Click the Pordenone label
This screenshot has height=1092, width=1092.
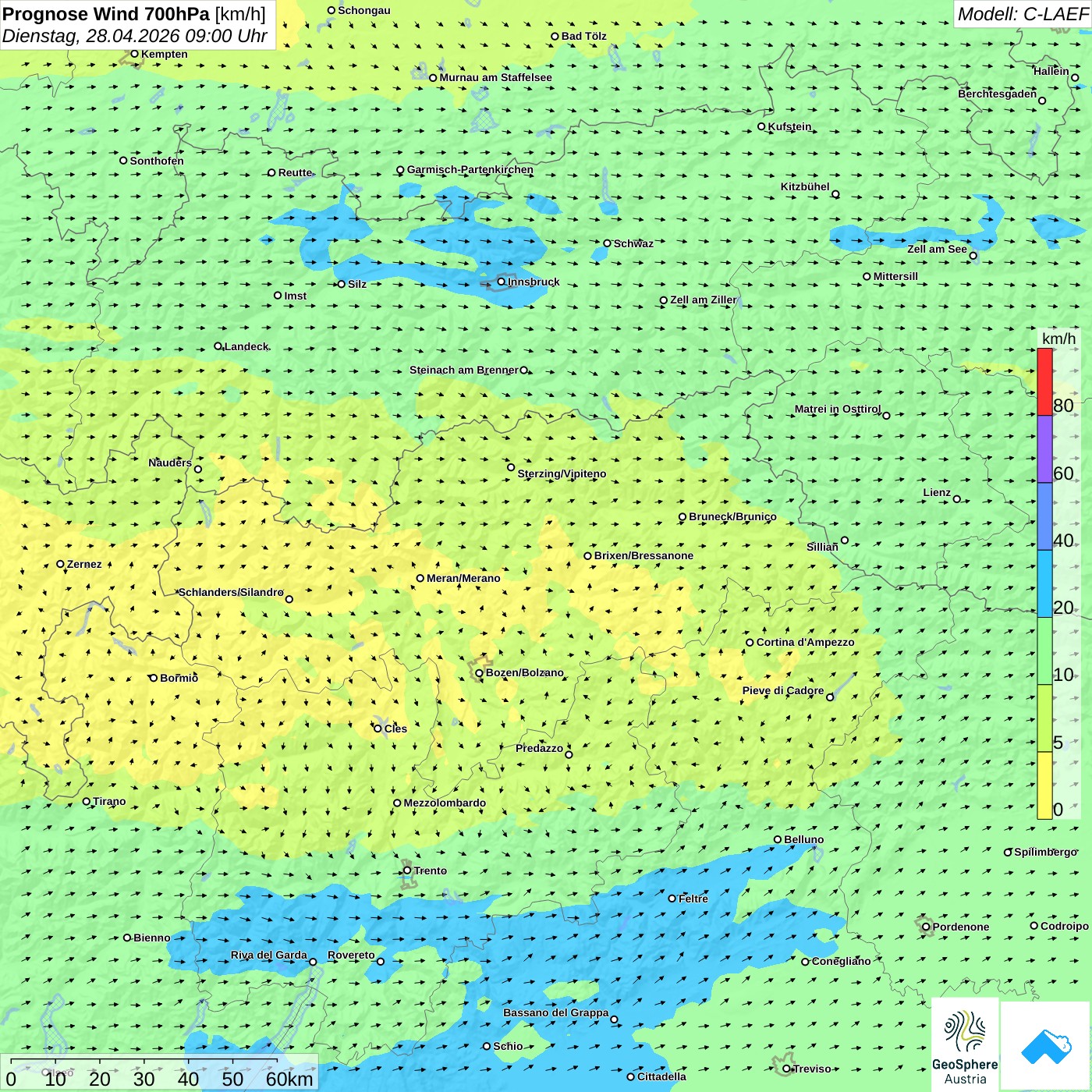click(x=961, y=927)
